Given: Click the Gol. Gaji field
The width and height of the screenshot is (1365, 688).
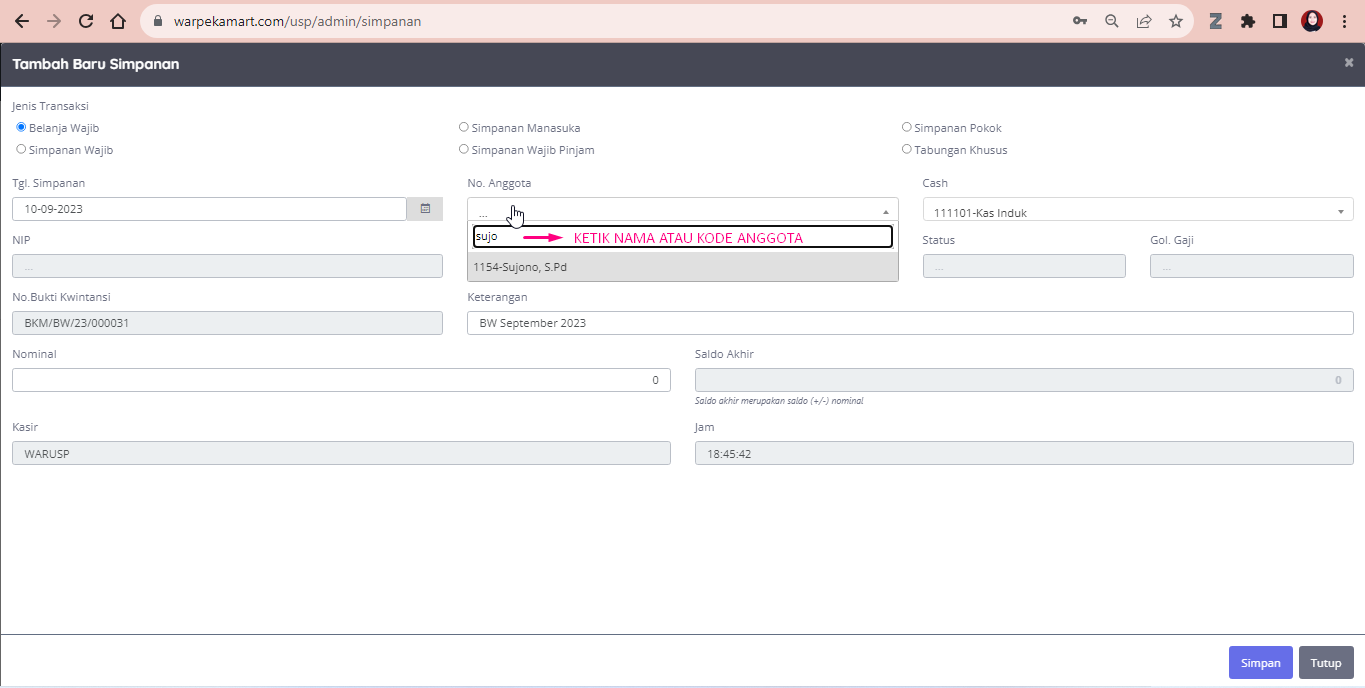Looking at the screenshot, I should [x=1252, y=266].
